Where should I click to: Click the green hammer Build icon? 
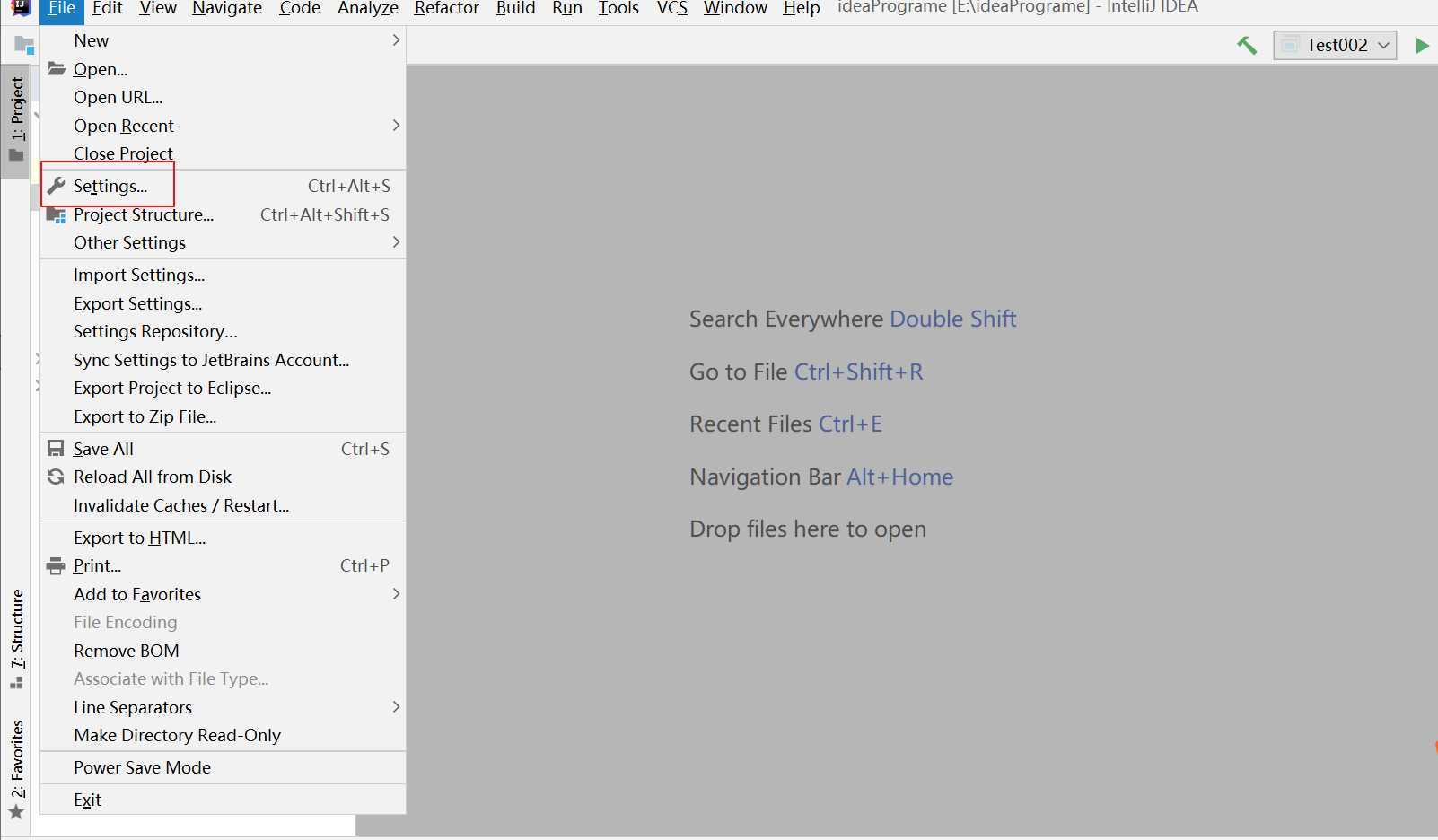(1247, 45)
